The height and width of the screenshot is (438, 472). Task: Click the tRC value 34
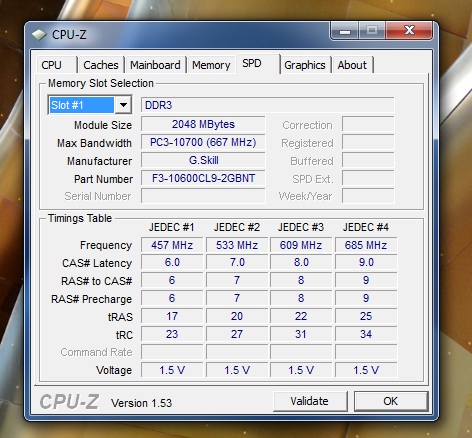tap(366, 334)
